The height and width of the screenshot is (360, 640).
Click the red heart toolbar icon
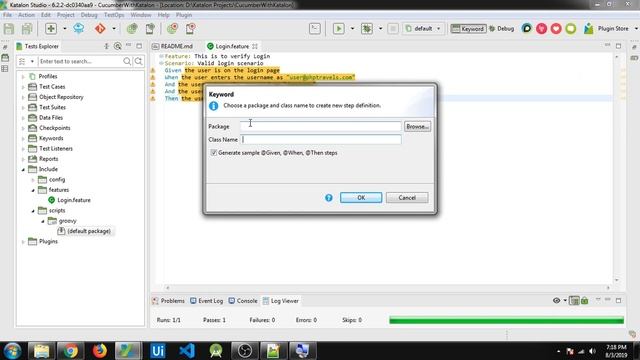click(x=556, y=29)
